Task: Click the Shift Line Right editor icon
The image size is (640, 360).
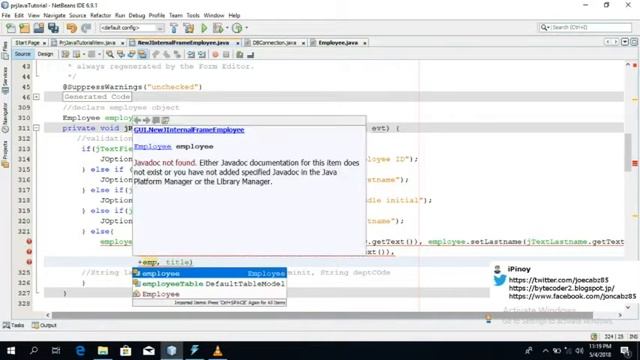Action: coord(202,54)
